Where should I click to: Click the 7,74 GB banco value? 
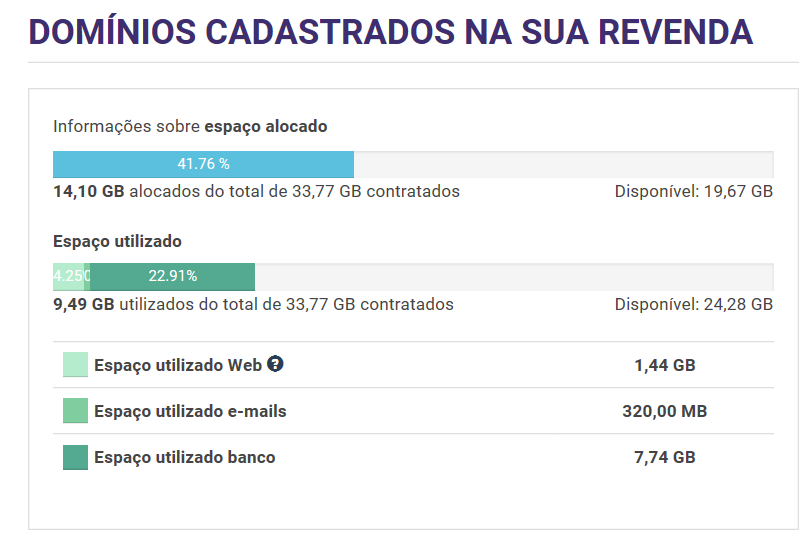(x=664, y=457)
